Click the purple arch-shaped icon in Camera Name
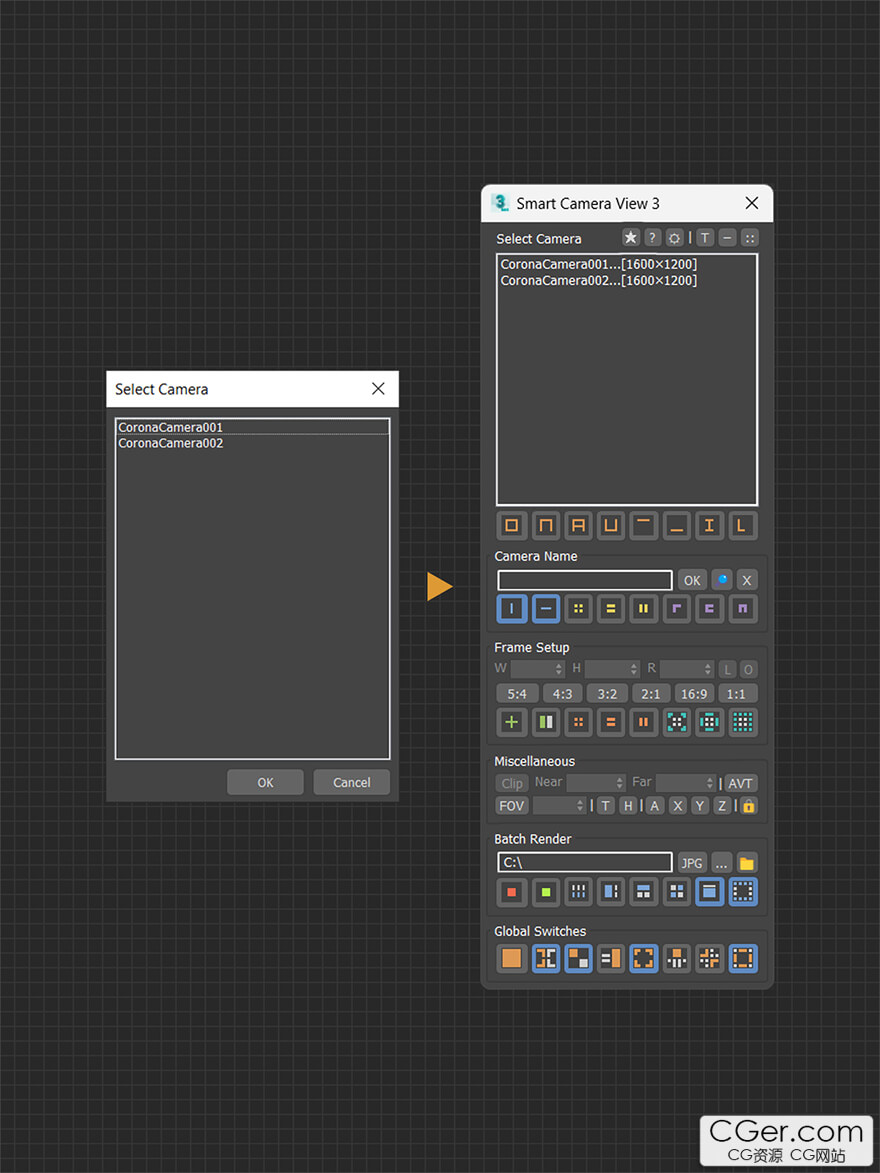The height and width of the screenshot is (1173, 880). pyautogui.click(x=742, y=608)
